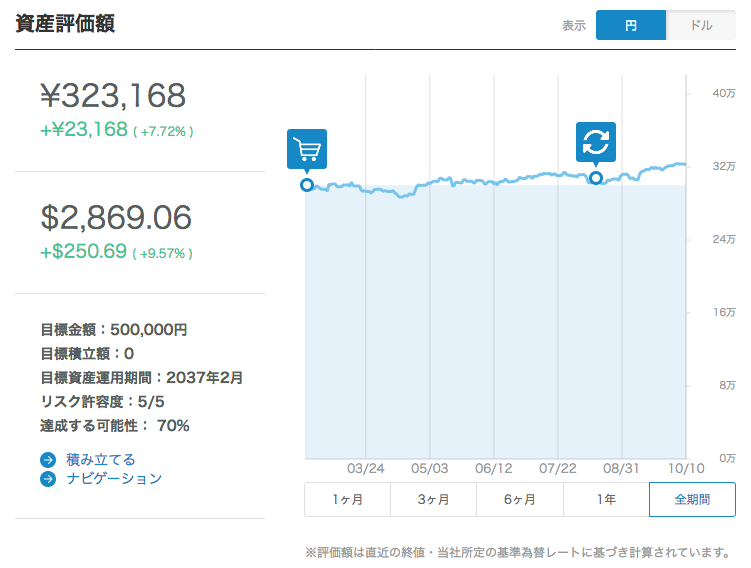This screenshot has width=751, height=568.
Task: Click the arrow icon beside ナビゲーション
Action: coord(48,479)
